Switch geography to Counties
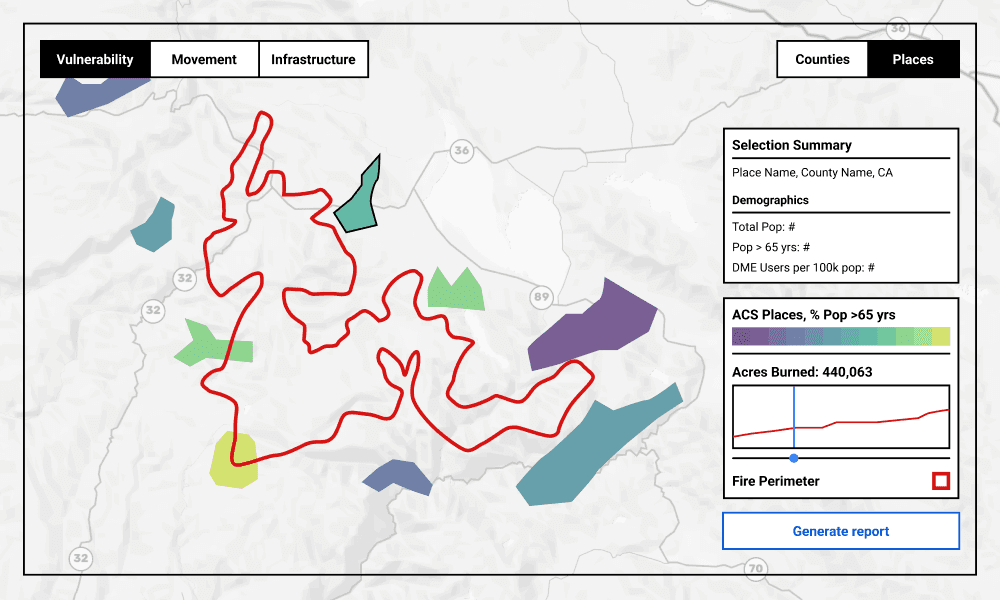This screenshot has width=1000, height=600. tap(822, 59)
